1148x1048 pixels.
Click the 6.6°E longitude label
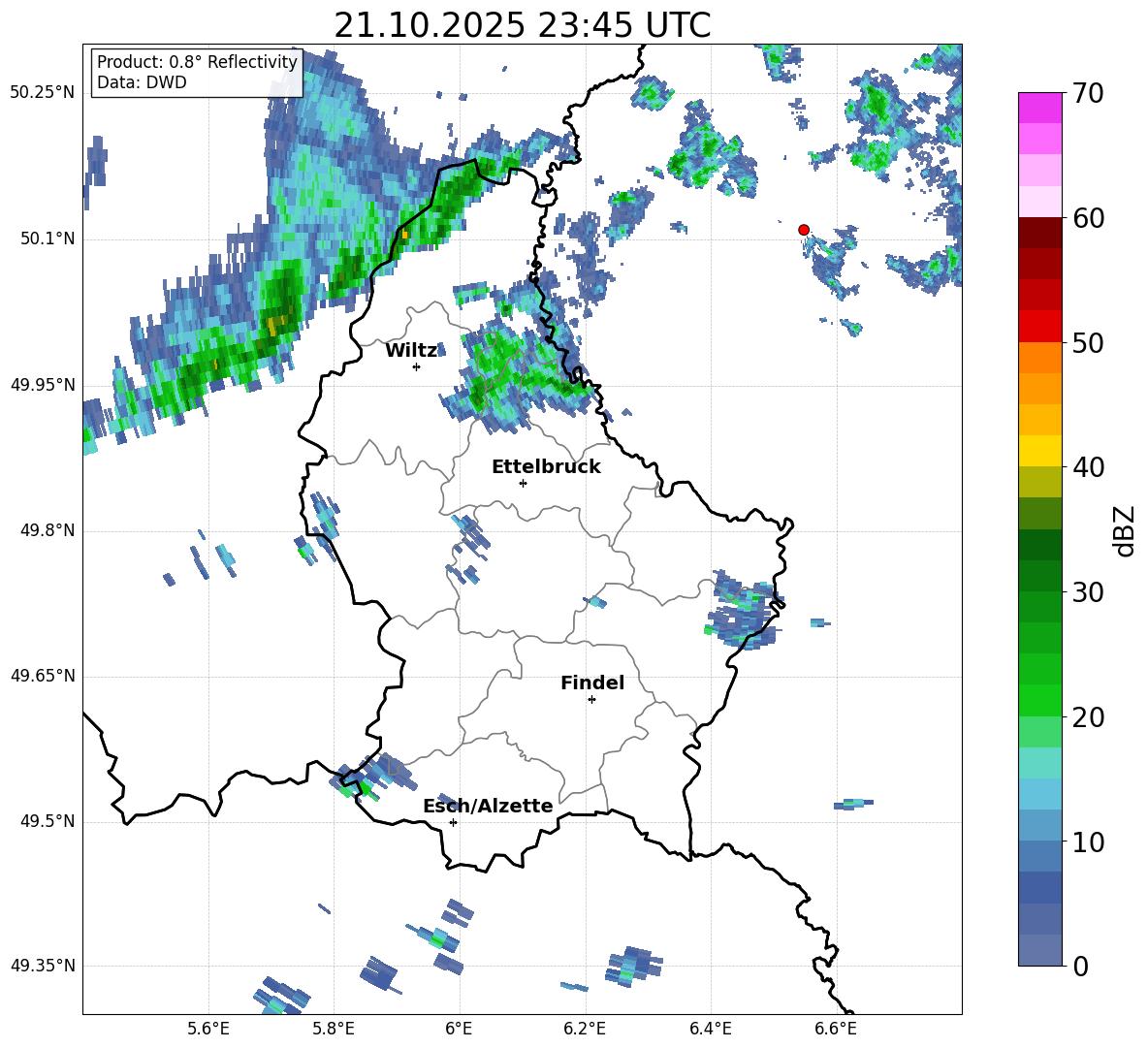[836, 1030]
